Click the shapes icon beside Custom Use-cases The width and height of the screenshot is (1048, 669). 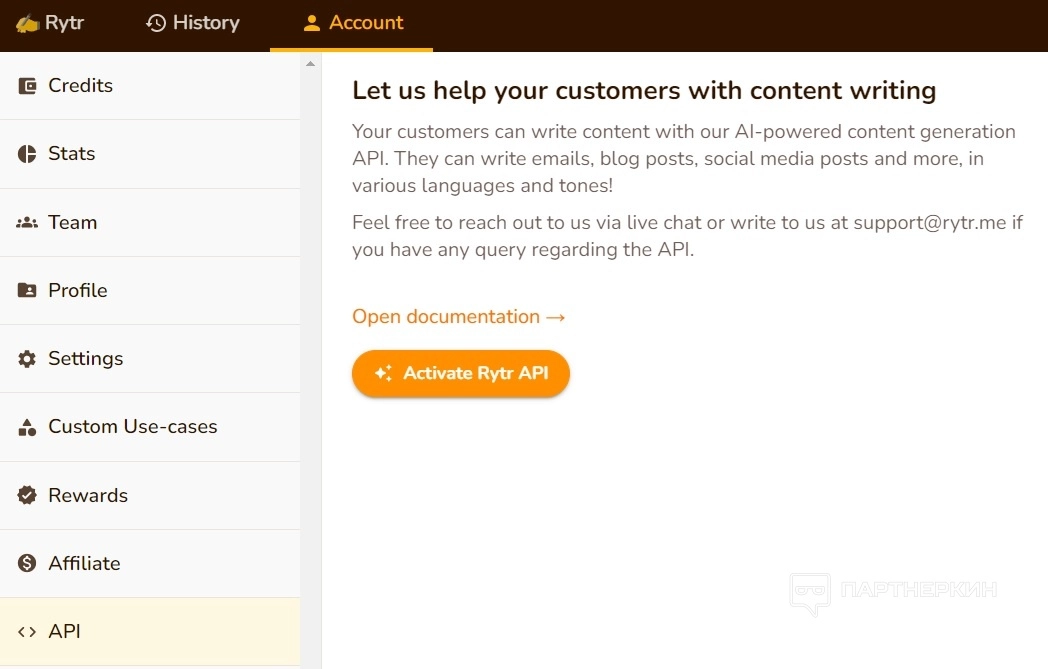click(27, 427)
